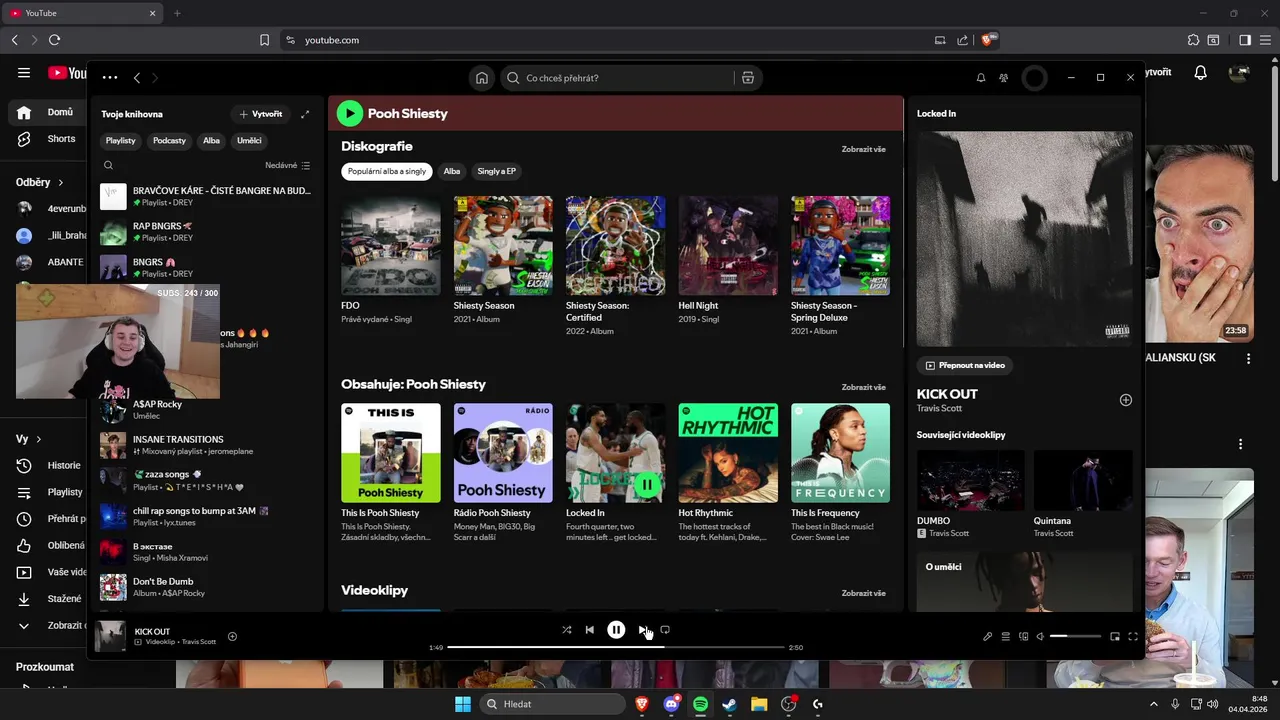
Task: Open the FDO album cover
Action: tap(390, 245)
